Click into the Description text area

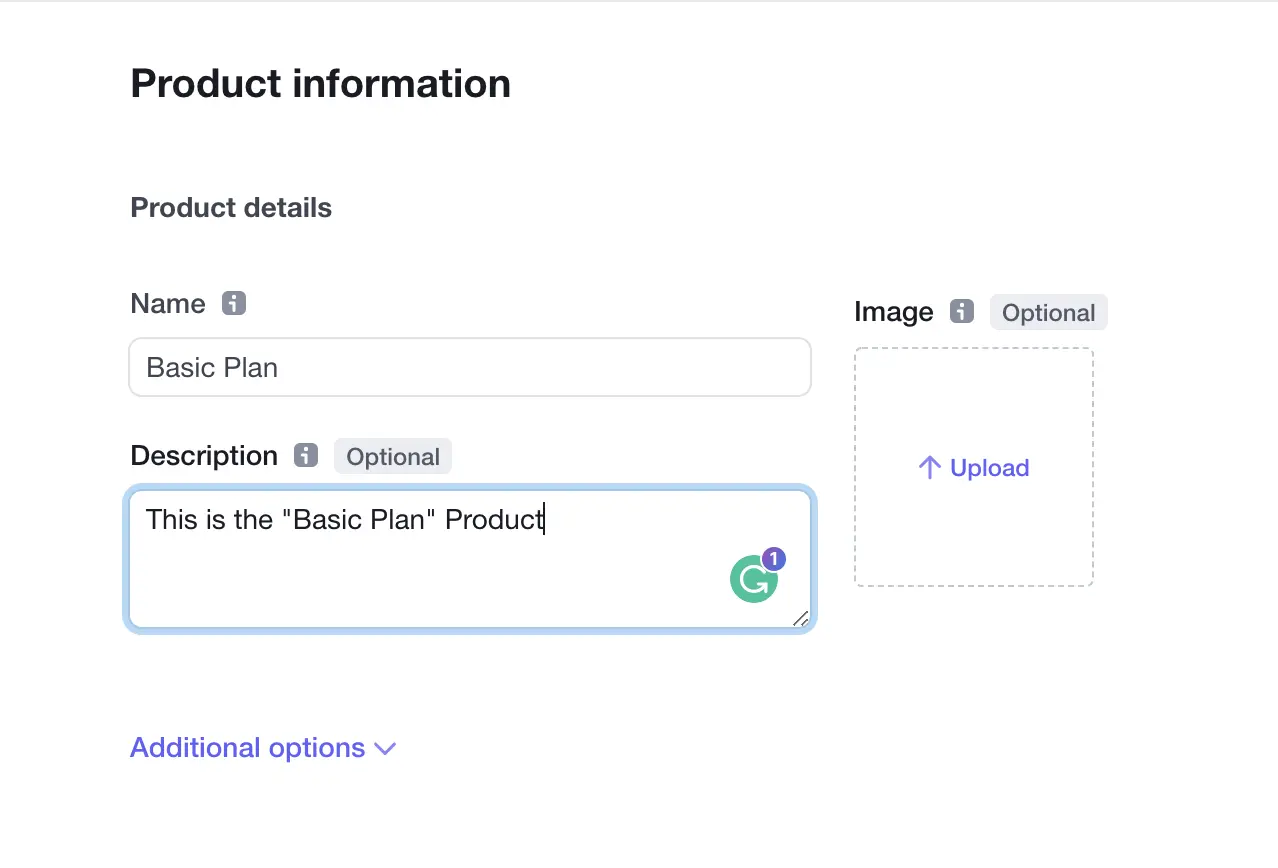pos(470,559)
